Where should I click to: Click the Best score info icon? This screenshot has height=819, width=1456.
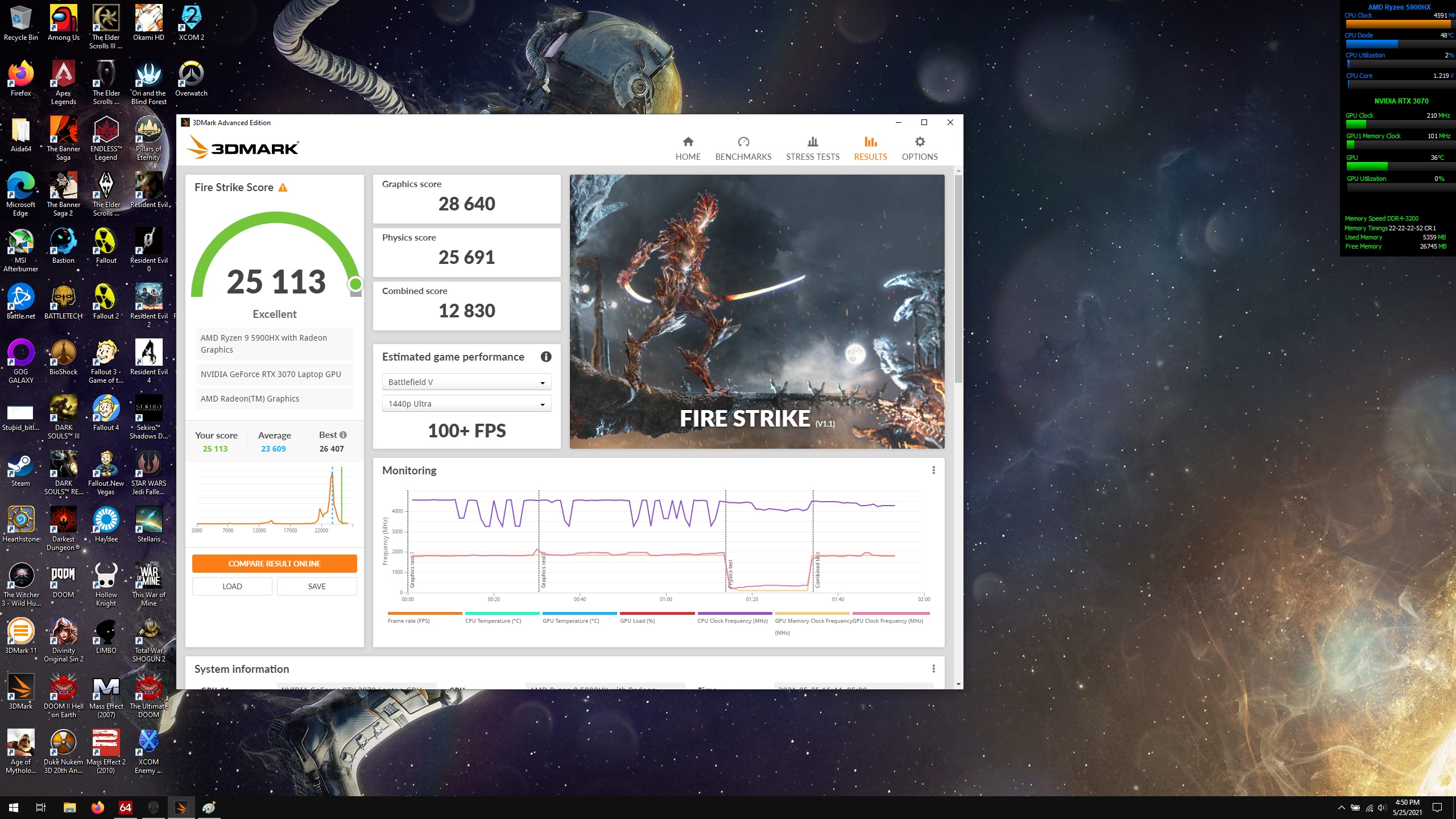[x=343, y=435]
